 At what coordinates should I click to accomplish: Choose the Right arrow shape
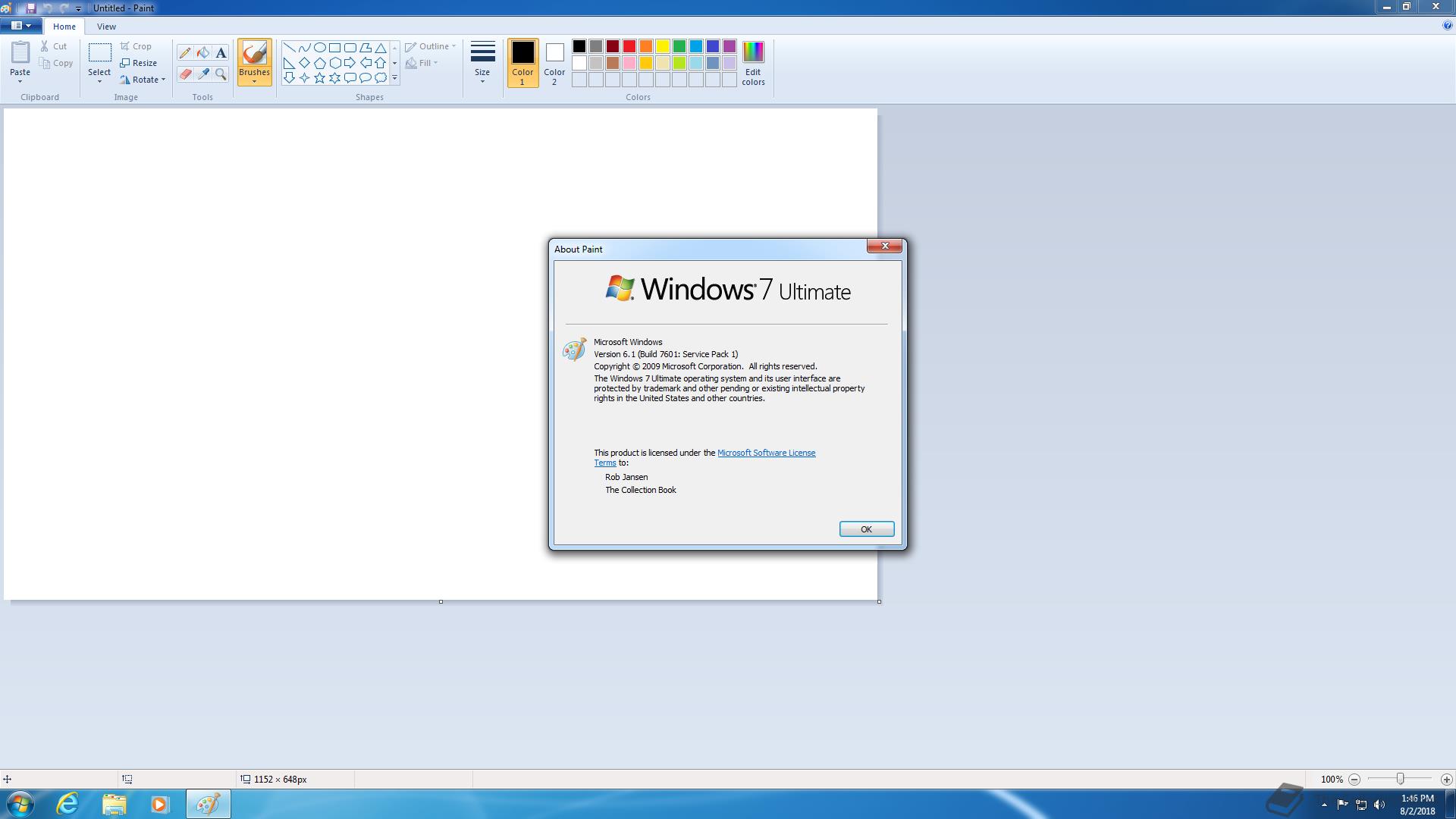pyautogui.click(x=350, y=62)
